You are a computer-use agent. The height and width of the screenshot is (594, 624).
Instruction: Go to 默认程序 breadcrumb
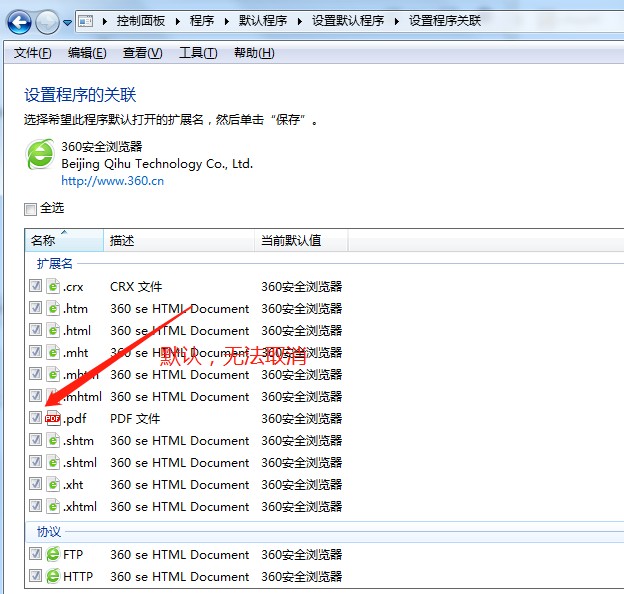[x=263, y=21]
